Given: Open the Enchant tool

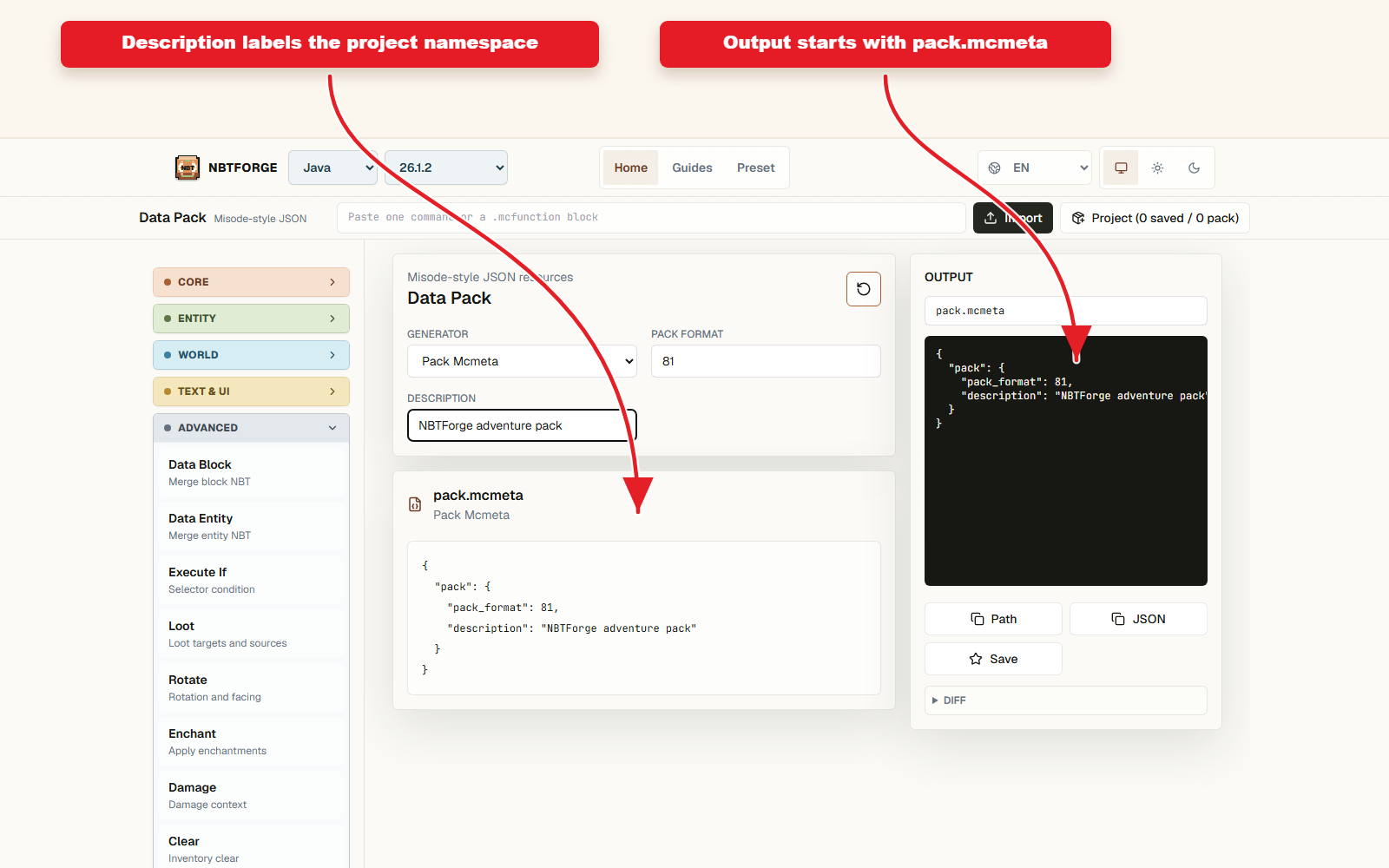Looking at the screenshot, I should pyautogui.click(x=251, y=741).
